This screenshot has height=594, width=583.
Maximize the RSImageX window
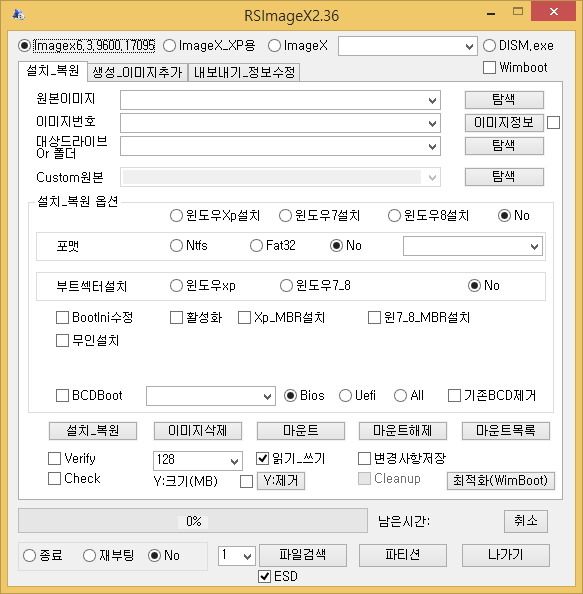point(518,12)
